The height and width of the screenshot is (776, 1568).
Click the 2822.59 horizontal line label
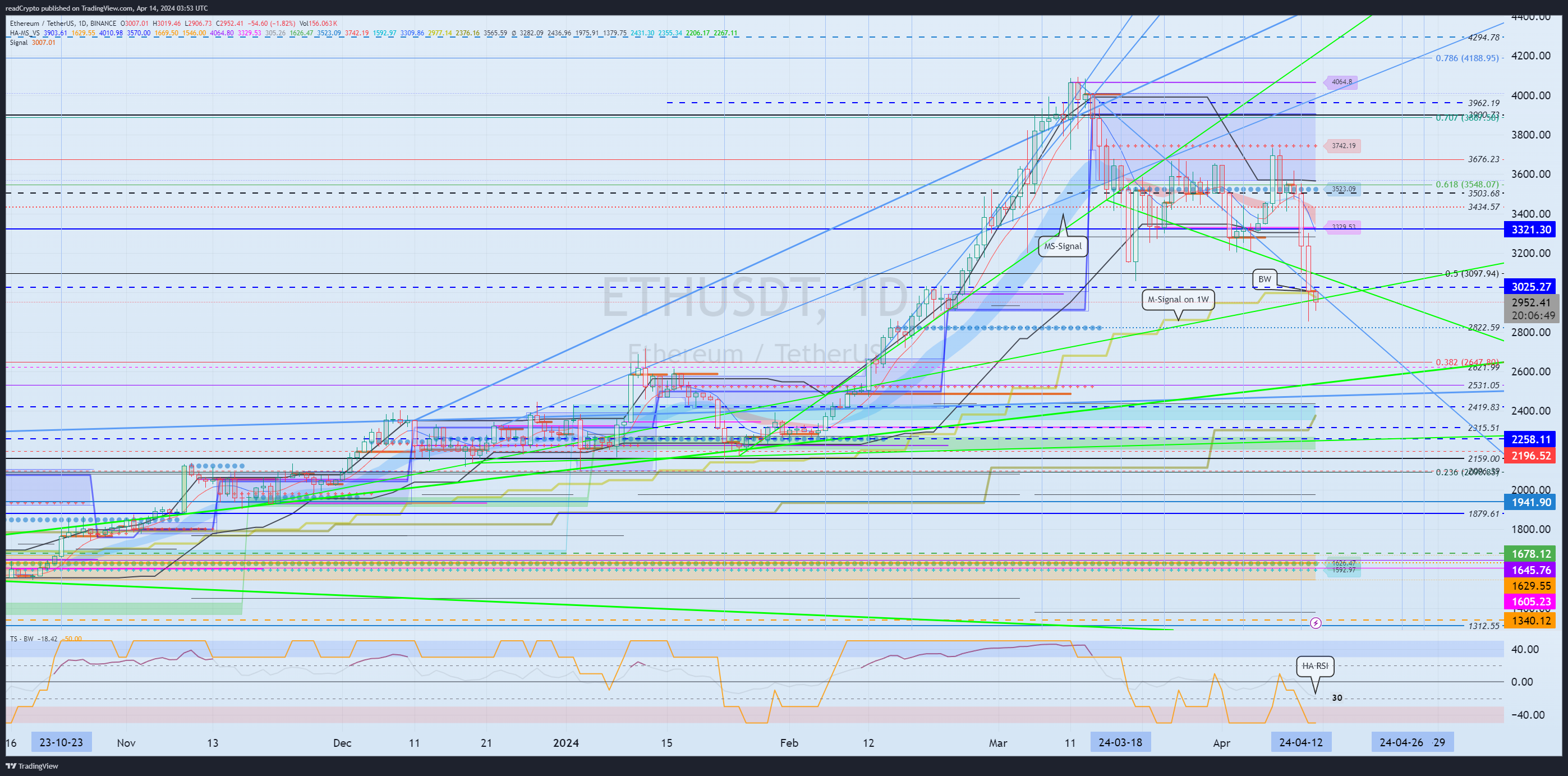1483,328
